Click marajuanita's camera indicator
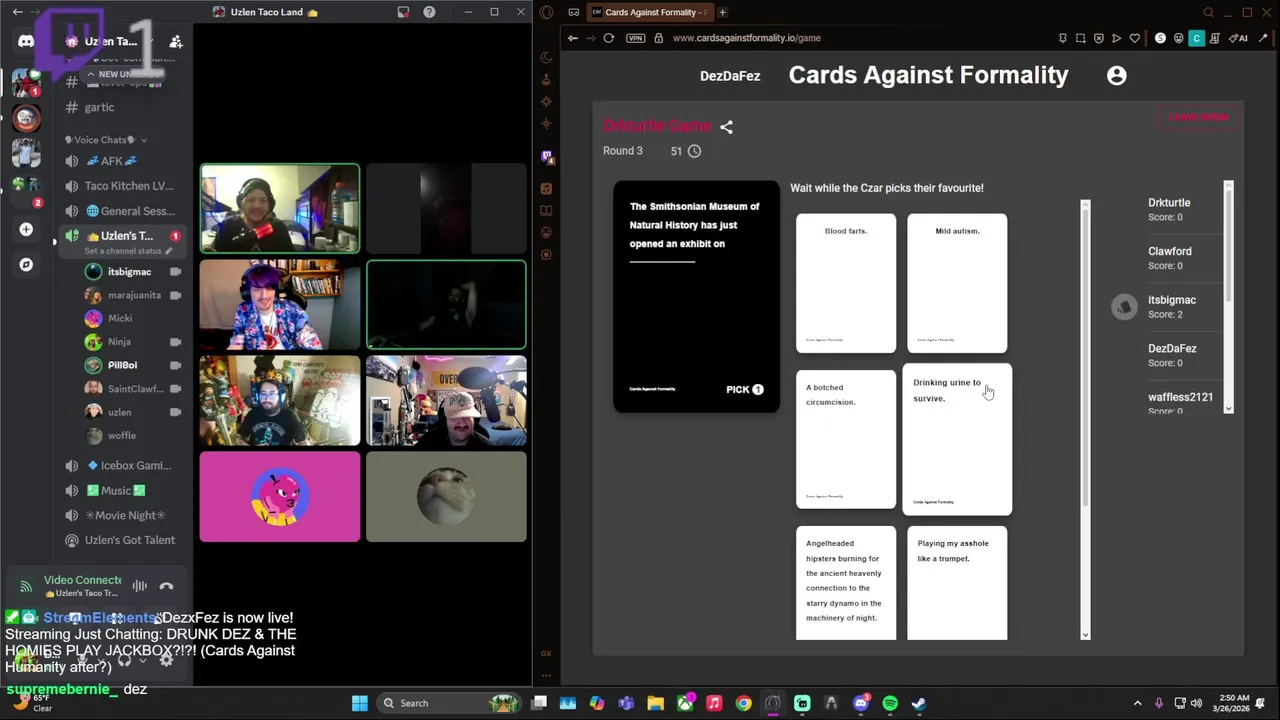Image resolution: width=1280 pixels, height=720 pixels. point(176,295)
